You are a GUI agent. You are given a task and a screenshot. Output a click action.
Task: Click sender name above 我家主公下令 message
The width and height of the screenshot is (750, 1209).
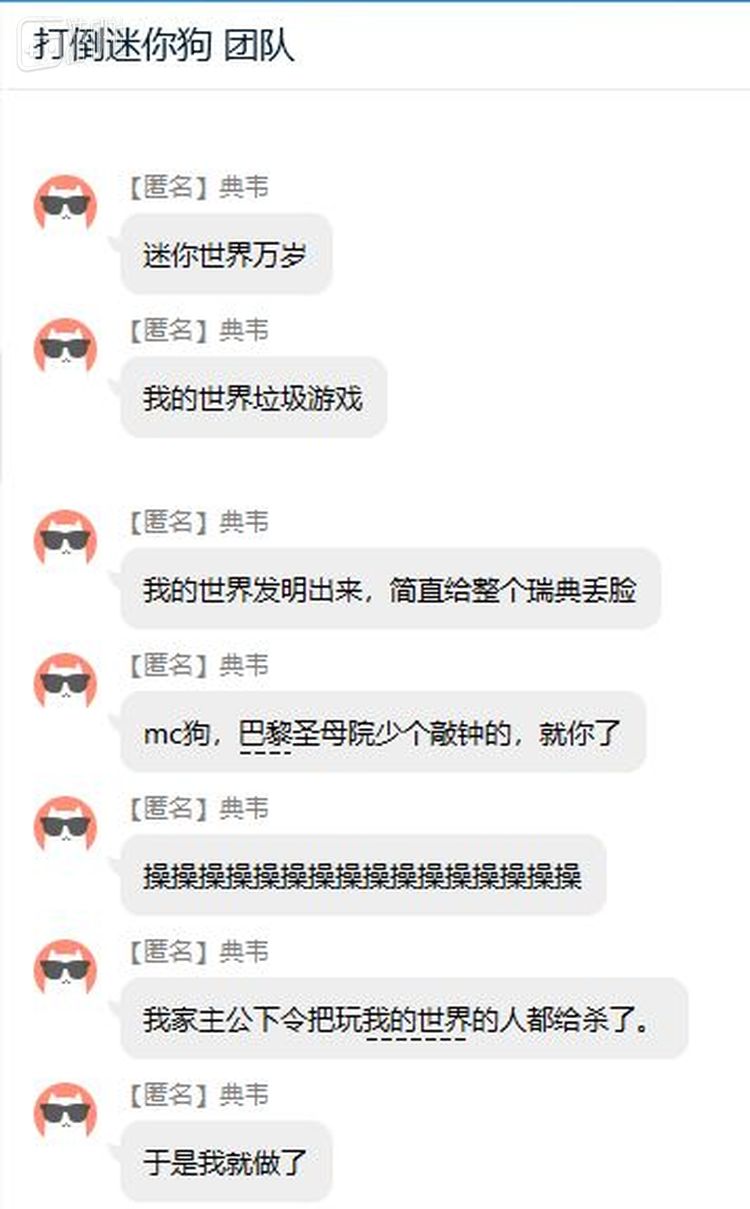coord(198,951)
